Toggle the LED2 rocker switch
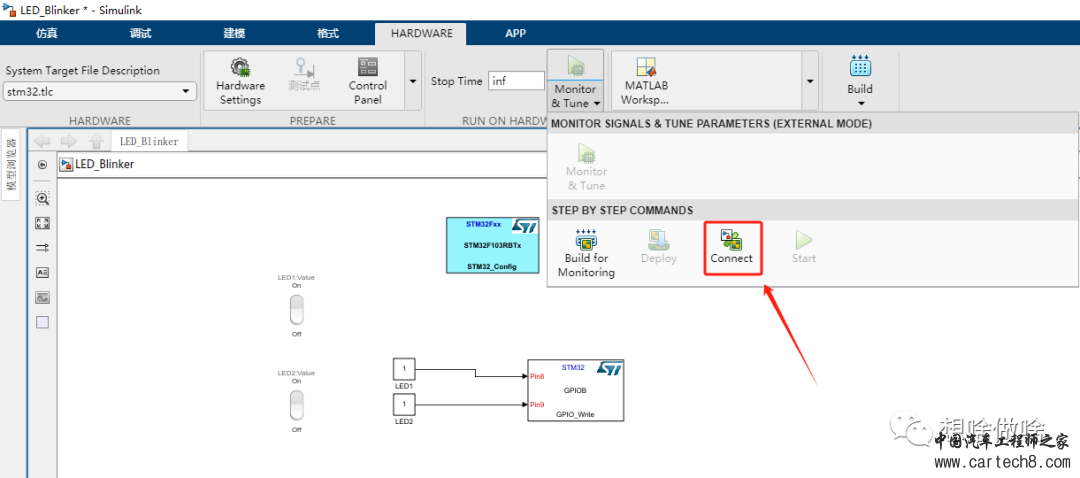The image size is (1080, 478). 296,405
